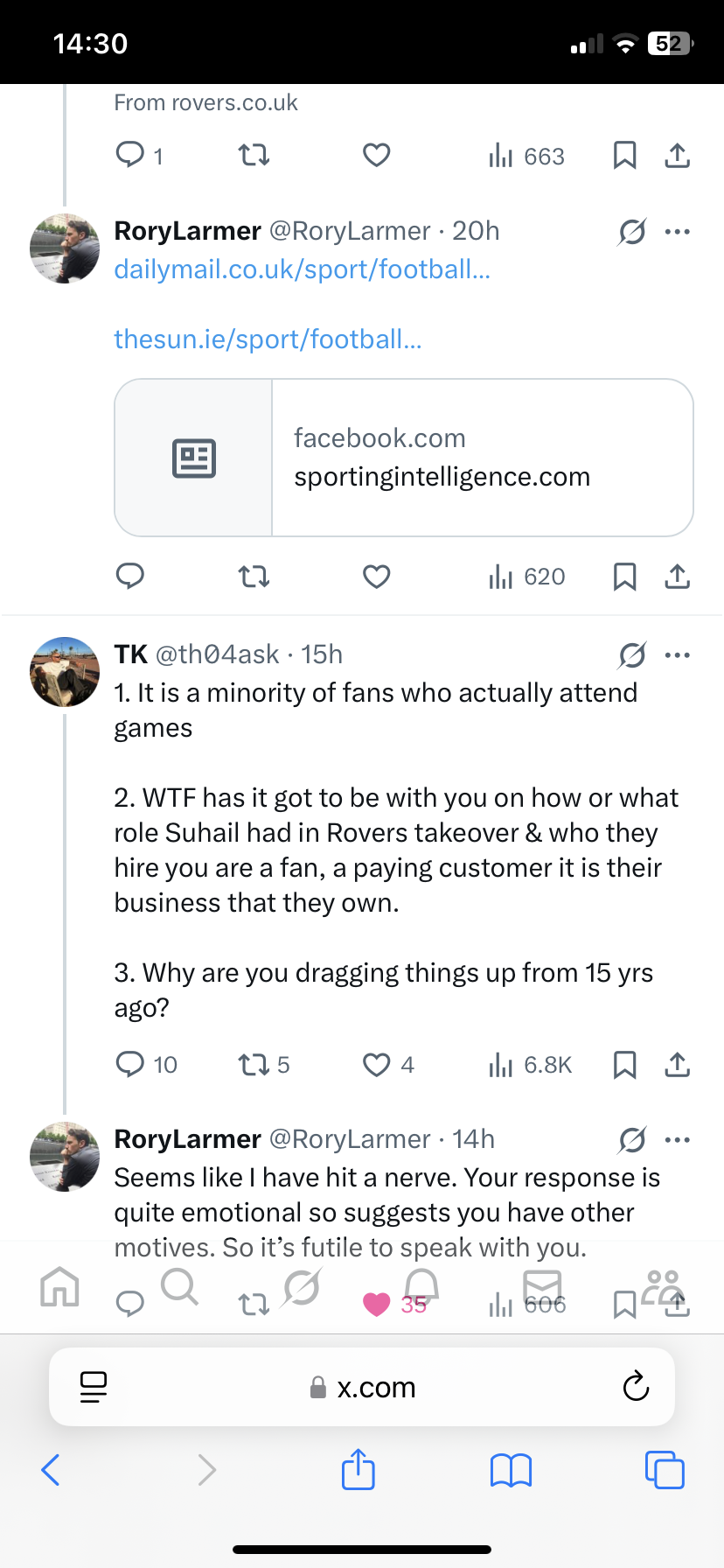Screen dimensions: 724x1568
Task: Open more options on TK's tweet
Action: coord(678,654)
